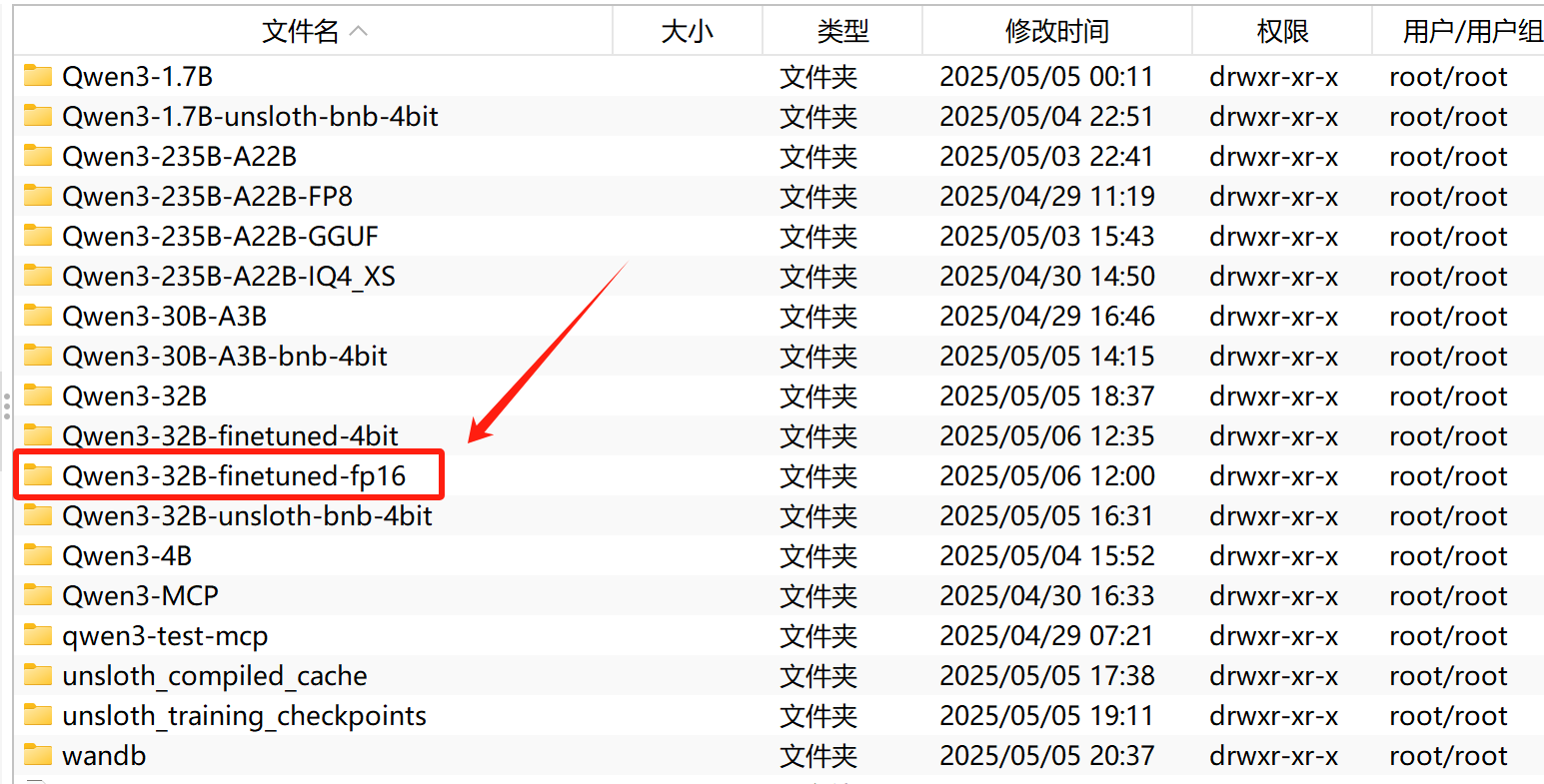Click the Qwen3-235B-A22B-GGUF folder icon
This screenshot has height=784, width=1544.
point(38,236)
